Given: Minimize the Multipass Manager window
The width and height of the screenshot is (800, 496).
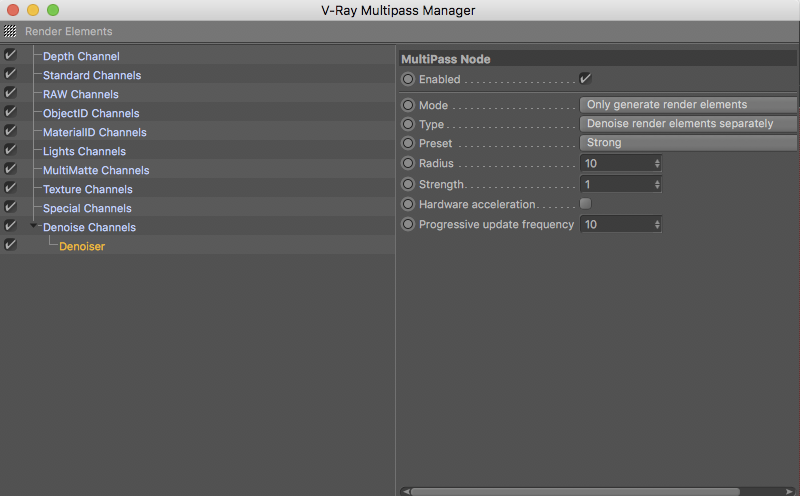Looking at the screenshot, I should [x=33, y=10].
